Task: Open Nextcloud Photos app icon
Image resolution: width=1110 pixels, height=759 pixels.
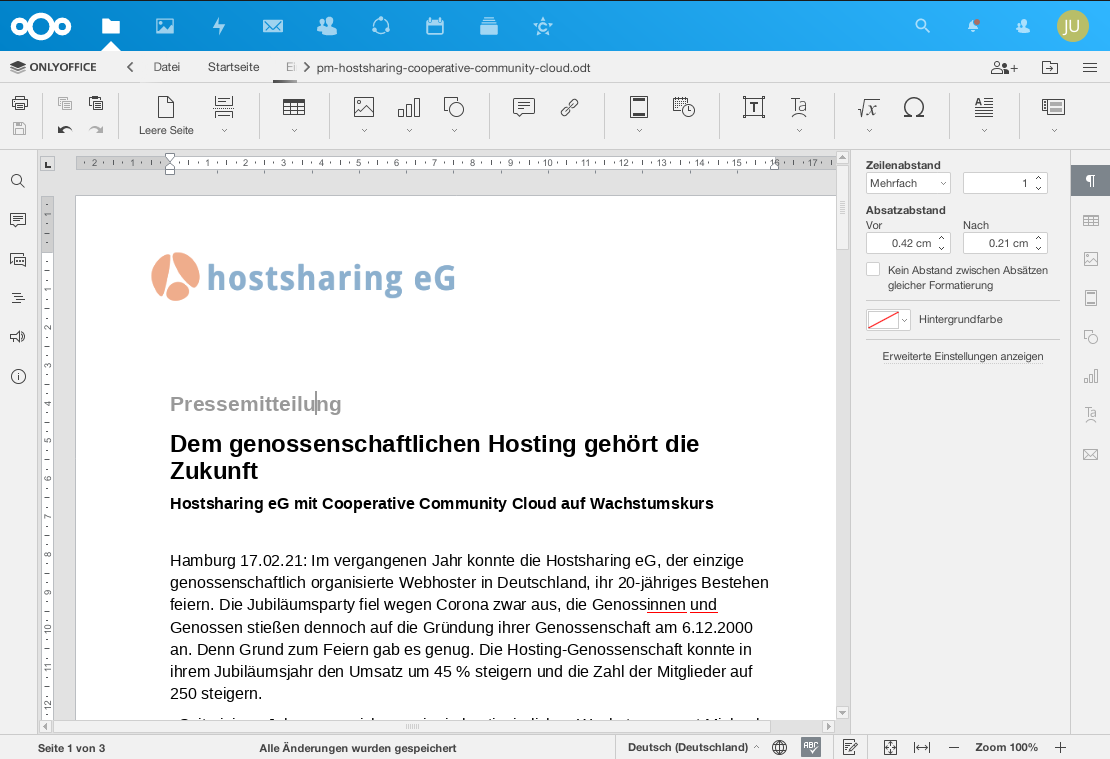Action: (165, 26)
